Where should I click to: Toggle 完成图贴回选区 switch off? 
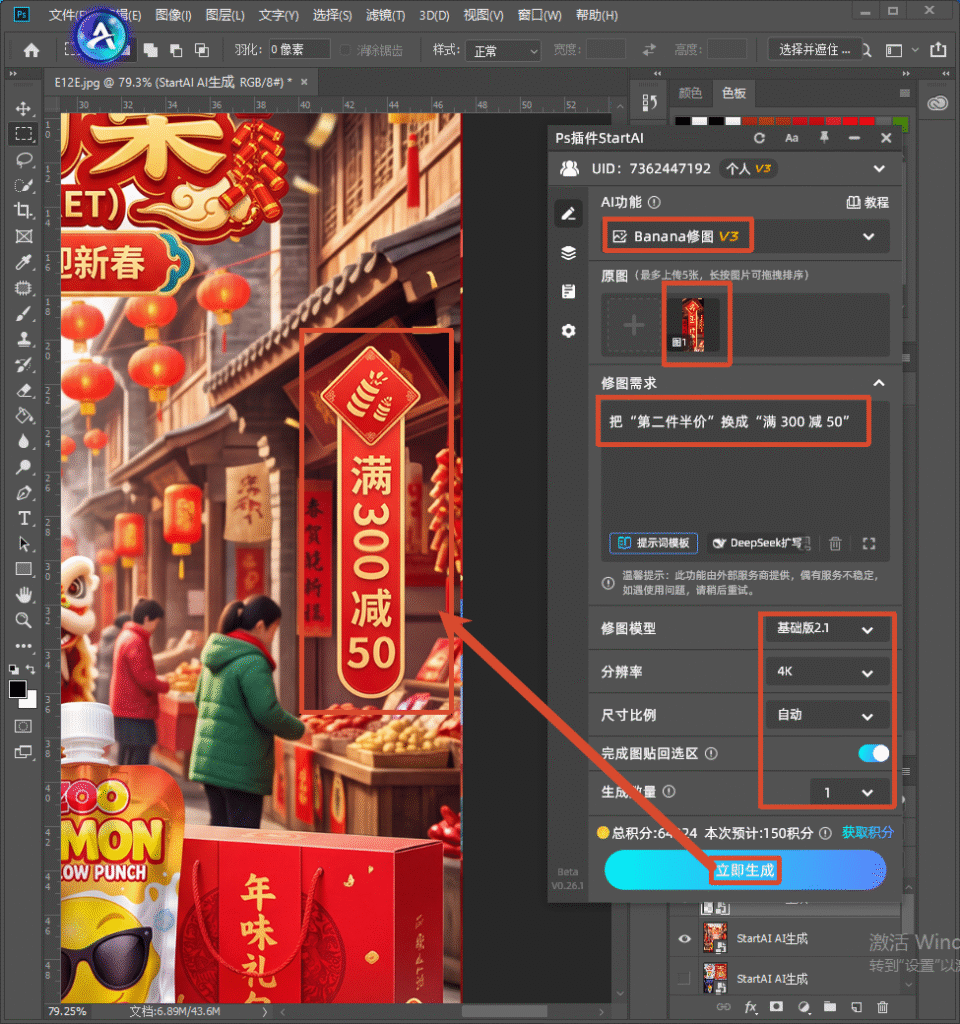coord(873,753)
